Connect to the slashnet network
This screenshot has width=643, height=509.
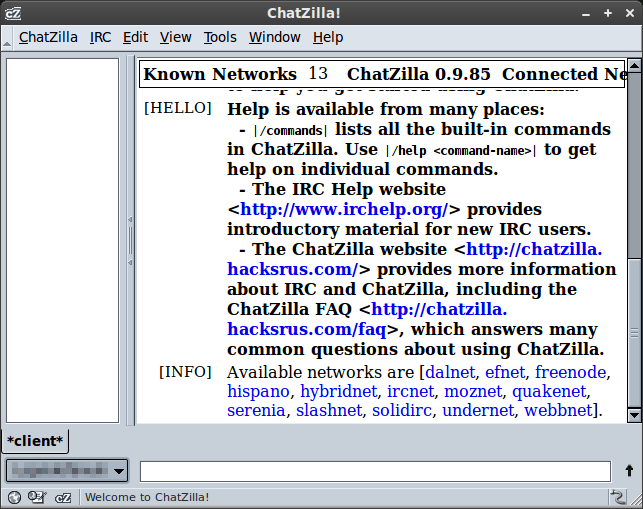coord(329,410)
